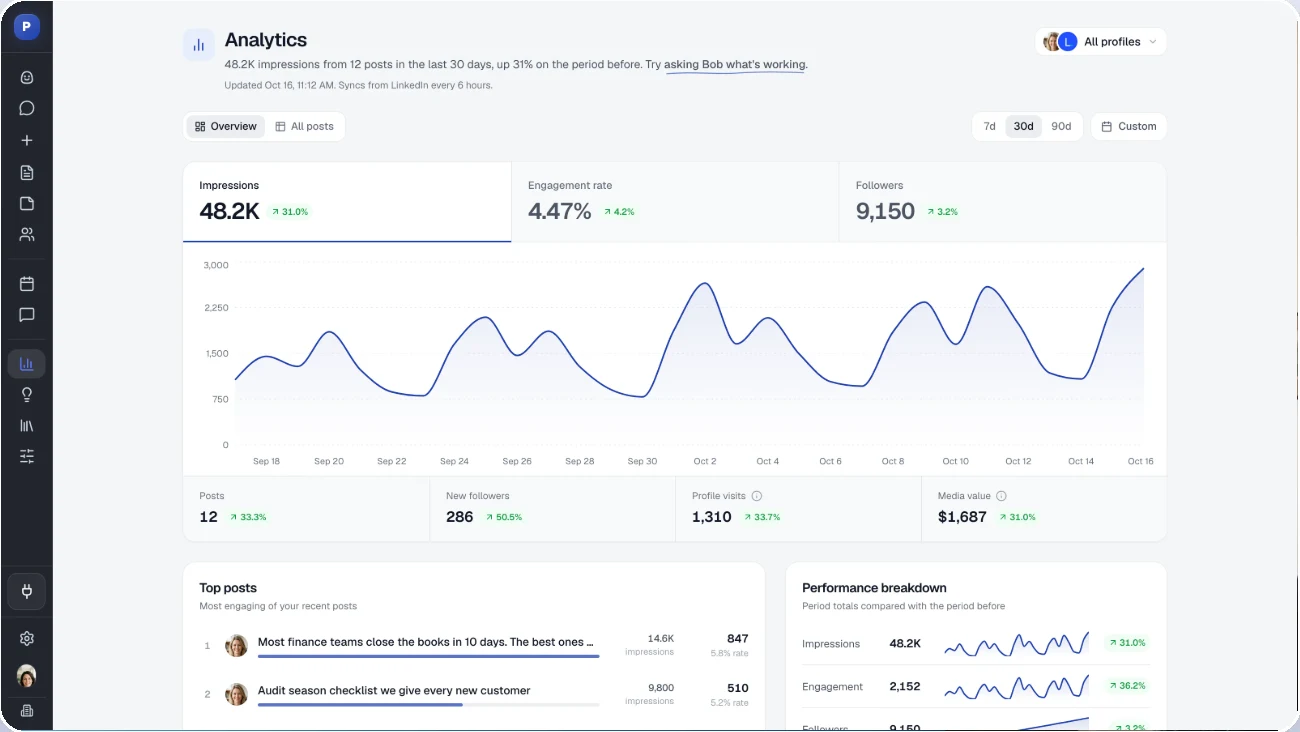This screenshot has height=732, width=1300.
Task: Select the 30d time range
Action: (1023, 126)
